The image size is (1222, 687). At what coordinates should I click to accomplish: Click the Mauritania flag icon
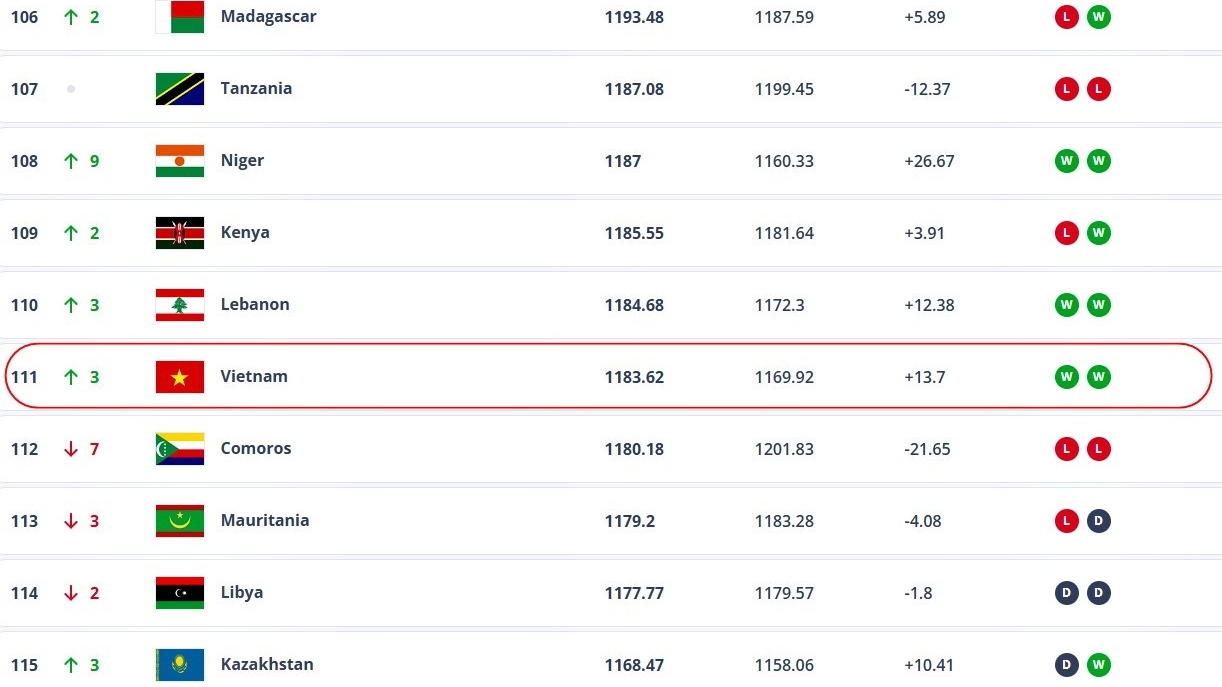coord(180,521)
